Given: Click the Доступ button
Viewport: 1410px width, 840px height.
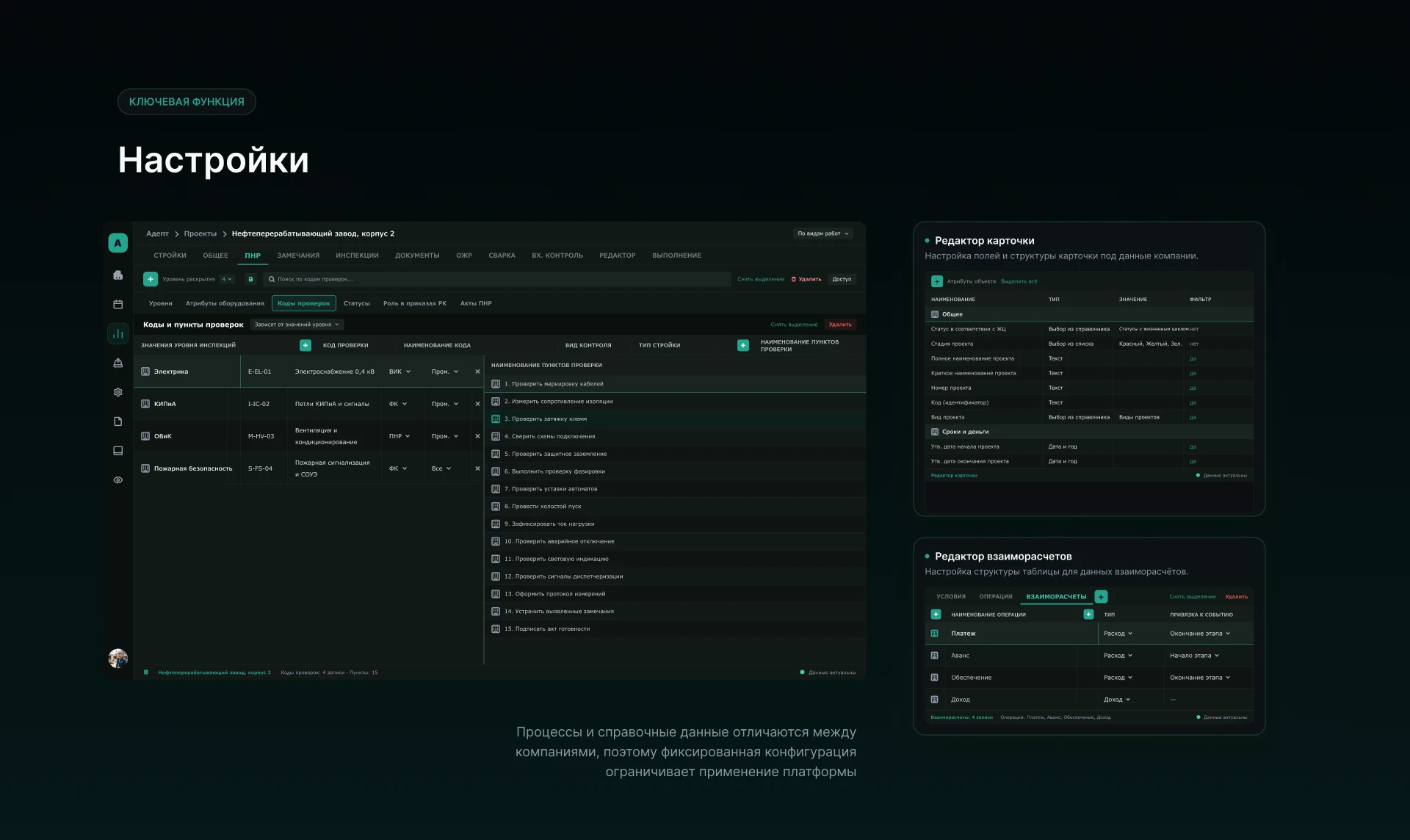Looking at the screenshot, I should click(x=842, y=279).
